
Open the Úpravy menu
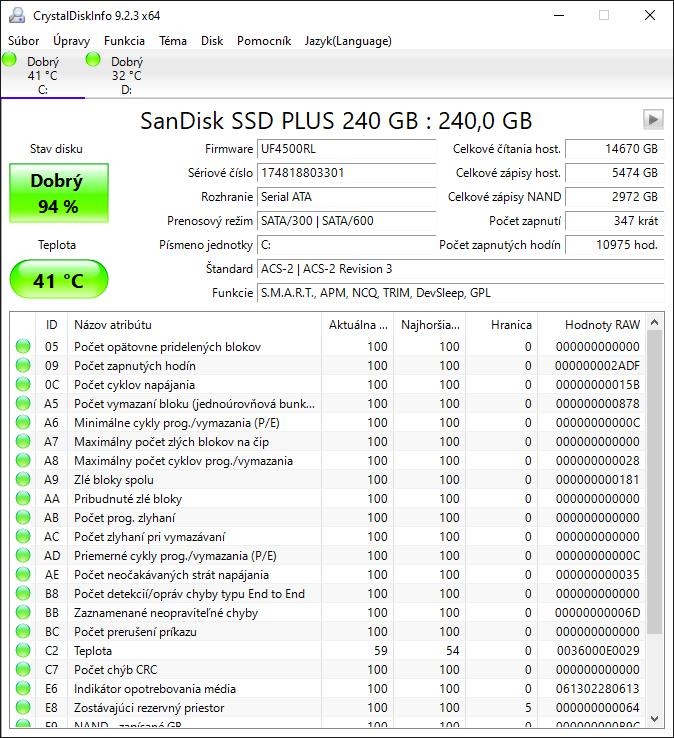coord(71,41)
